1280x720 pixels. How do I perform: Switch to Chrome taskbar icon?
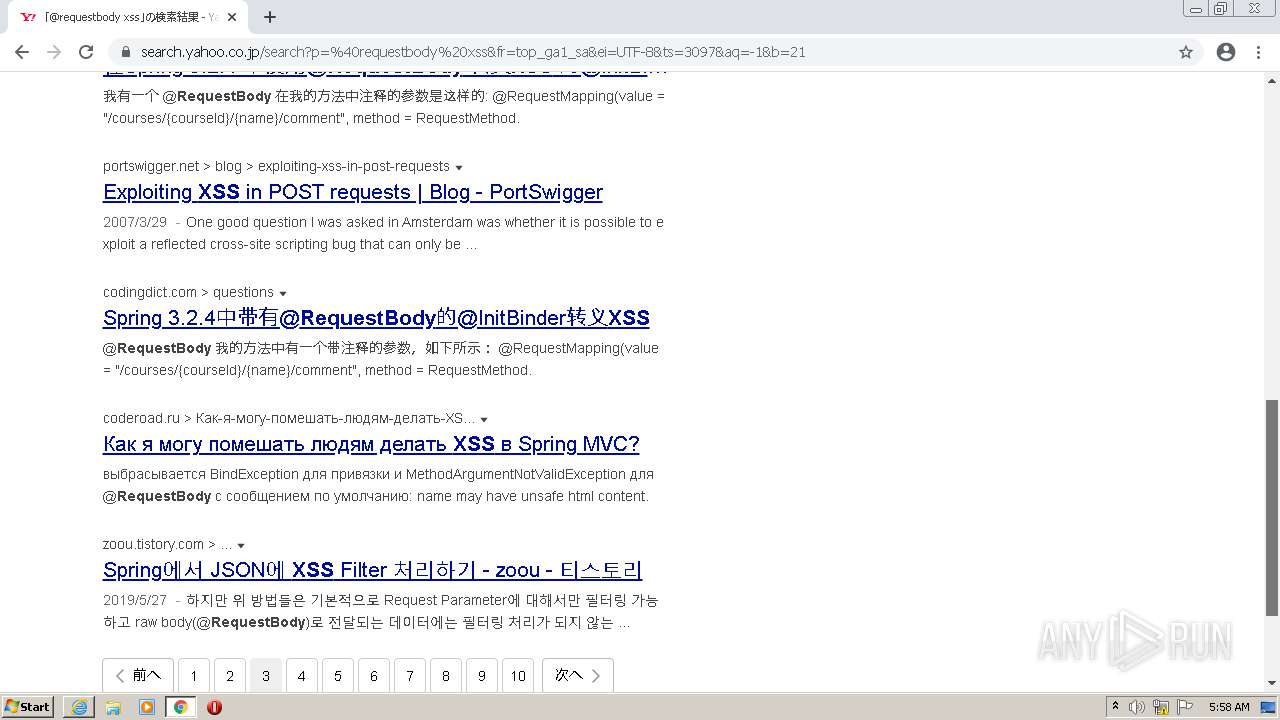click(x=181, y=707)
